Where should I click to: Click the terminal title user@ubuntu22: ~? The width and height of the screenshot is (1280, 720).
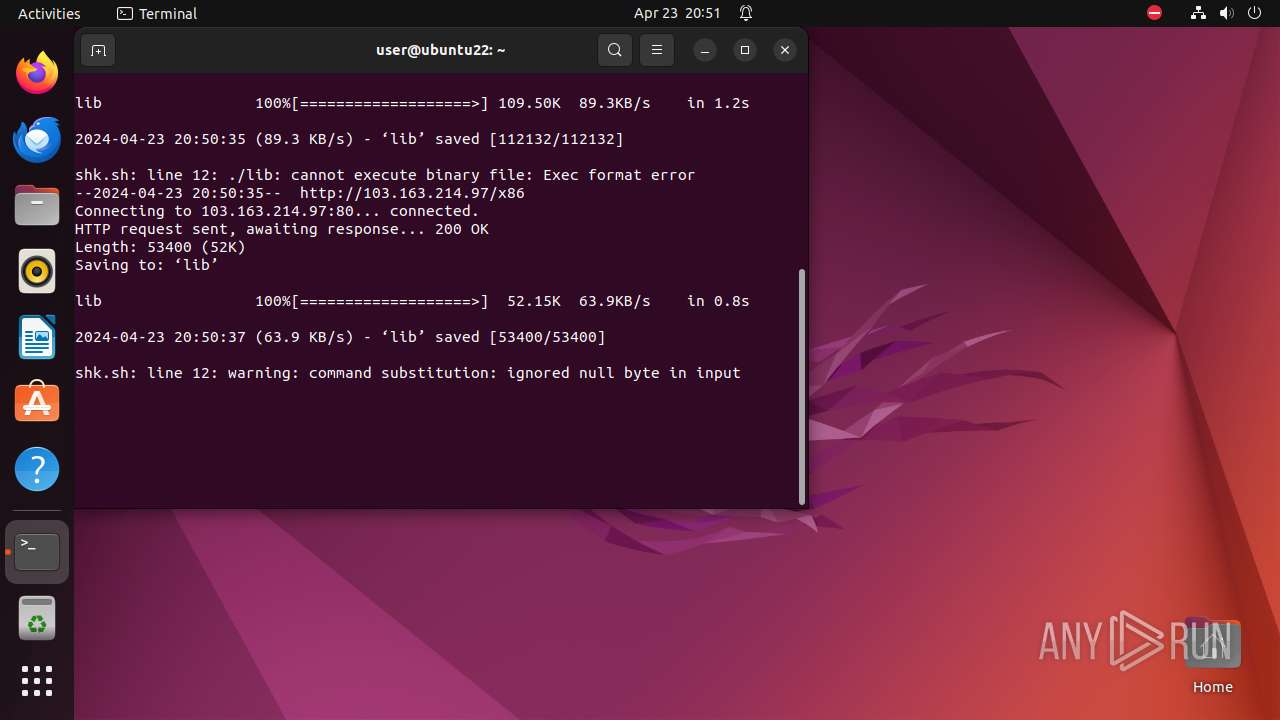(x=441, y=50)
